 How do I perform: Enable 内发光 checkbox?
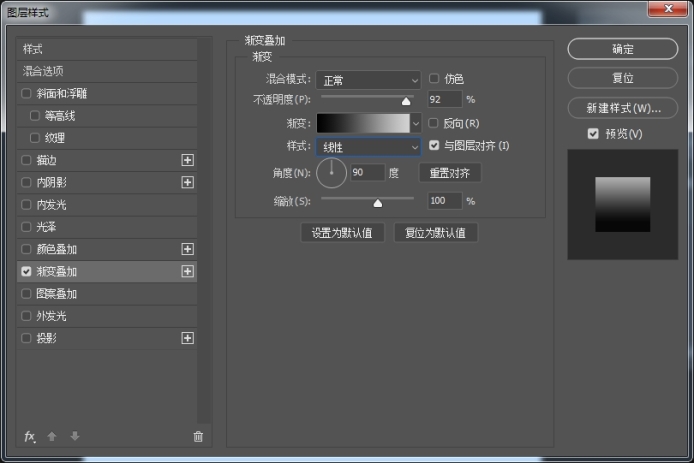pos(26,204)
